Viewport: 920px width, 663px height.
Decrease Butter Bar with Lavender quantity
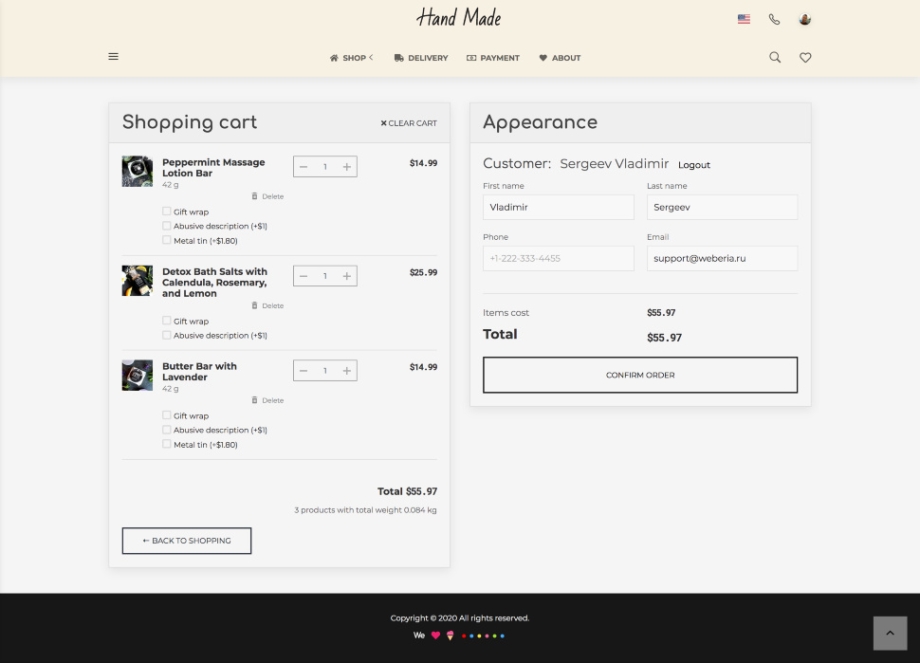304,371
